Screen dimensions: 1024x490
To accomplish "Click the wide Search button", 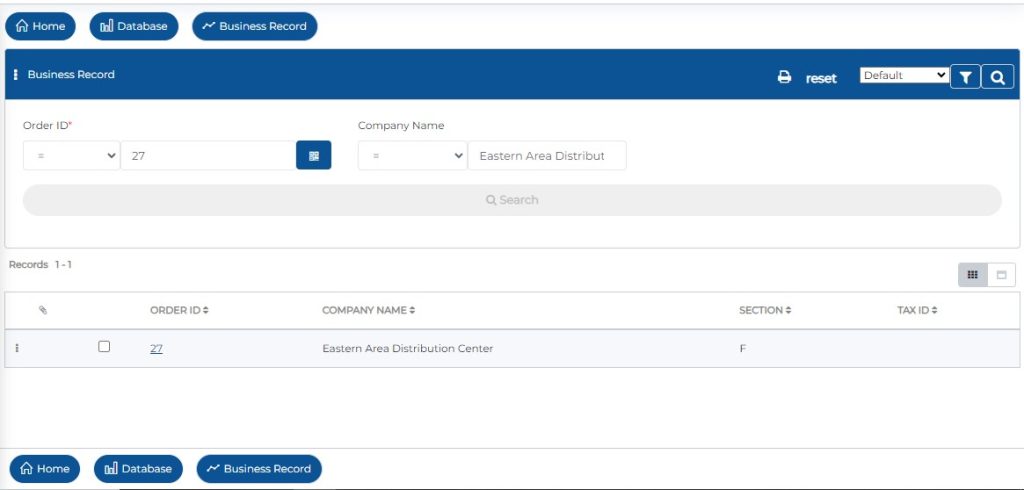I will pos(512,200).
